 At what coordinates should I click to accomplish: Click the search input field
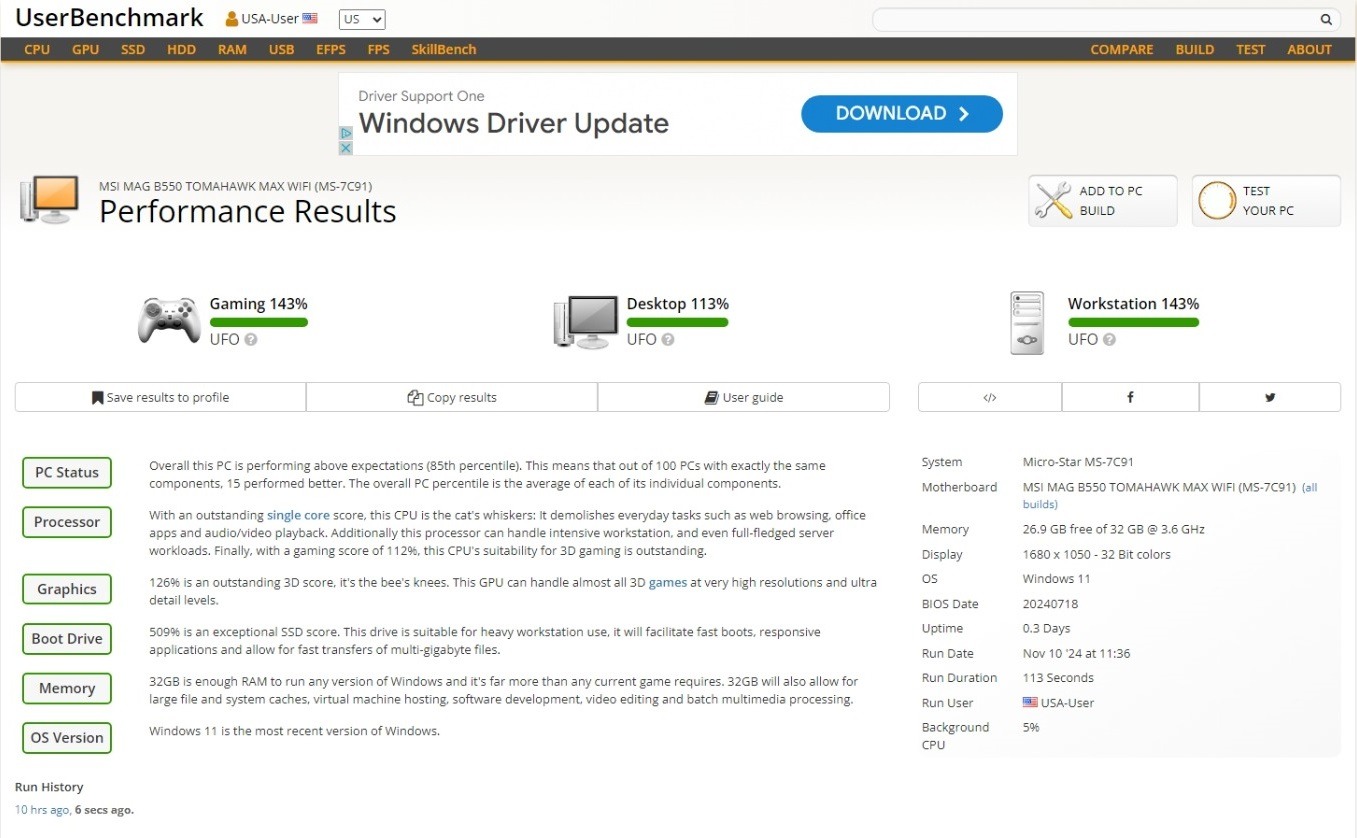(x=1095, y=19)
